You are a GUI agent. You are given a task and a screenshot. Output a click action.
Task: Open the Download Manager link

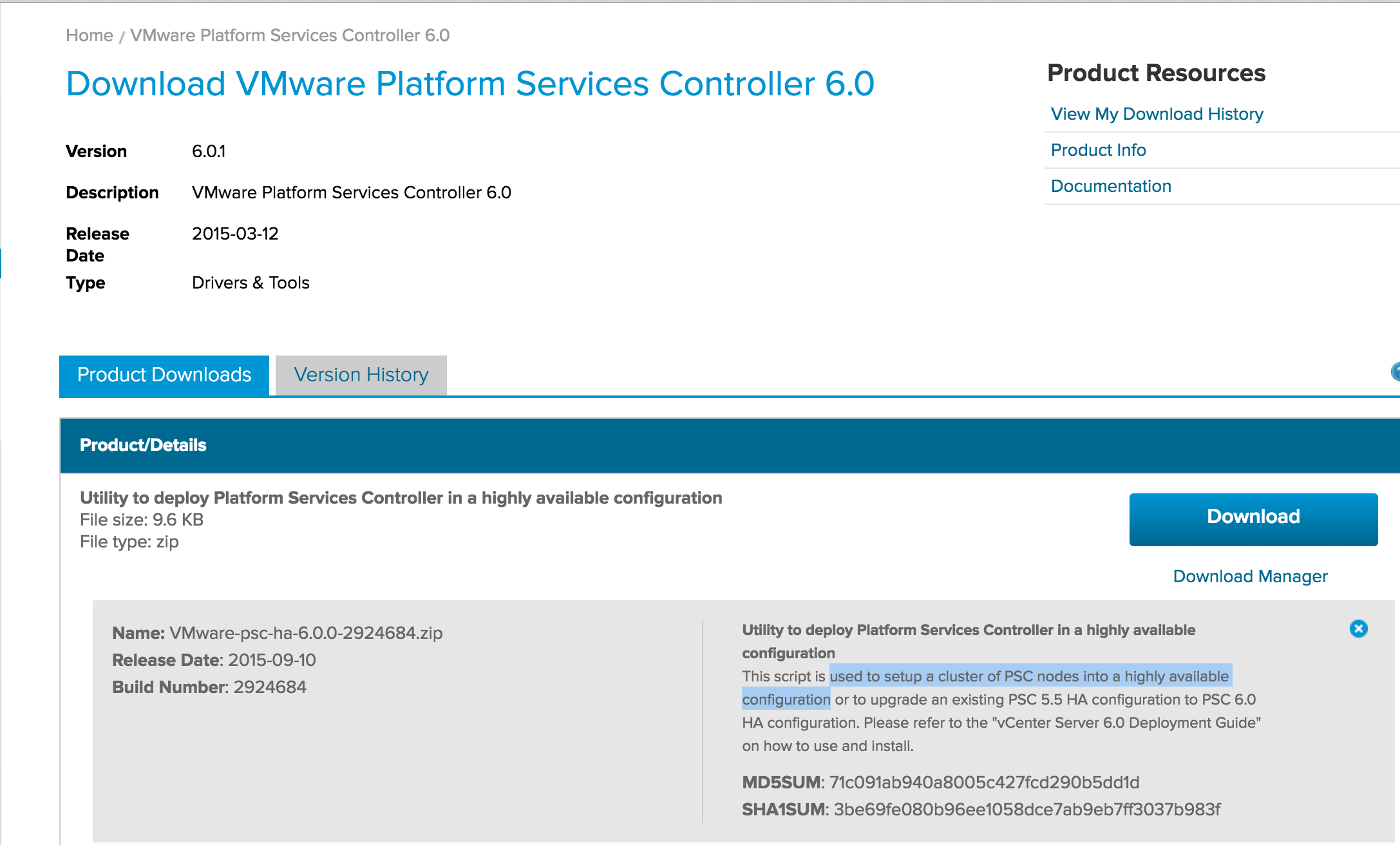(1250, 576)
